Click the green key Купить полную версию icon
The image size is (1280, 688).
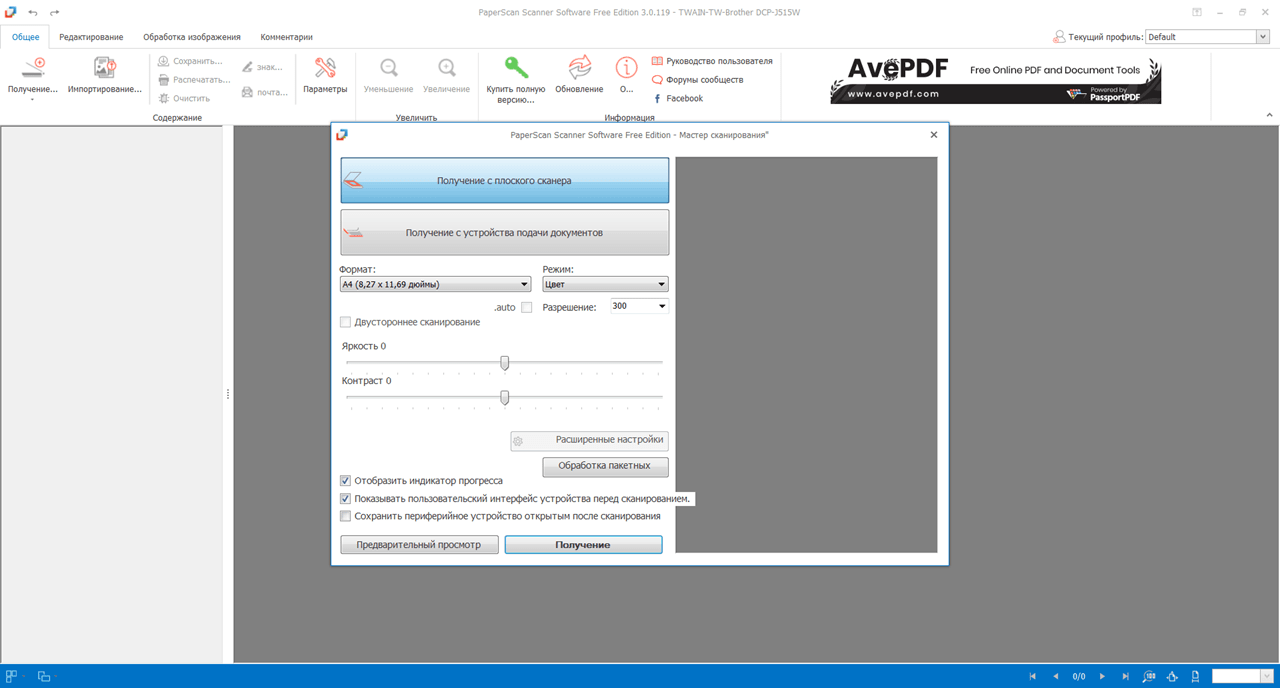(516, 68)
